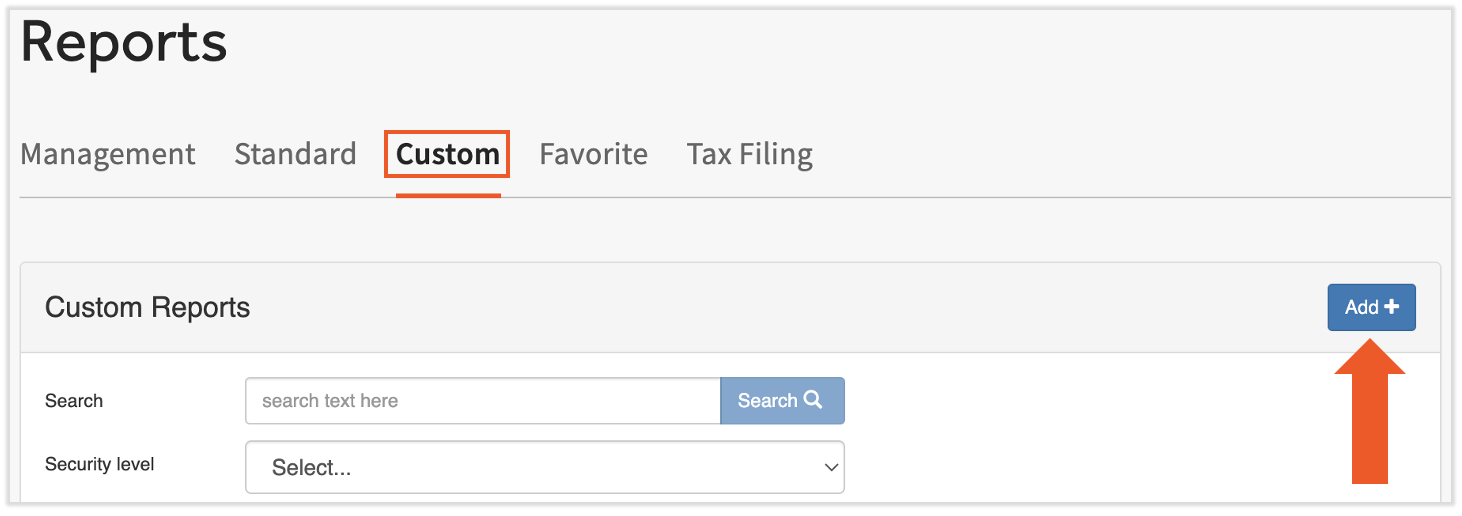Viewport: 1462px width, 516px height.
Task: Click the plus icon on Add button
Action: 1392,308
